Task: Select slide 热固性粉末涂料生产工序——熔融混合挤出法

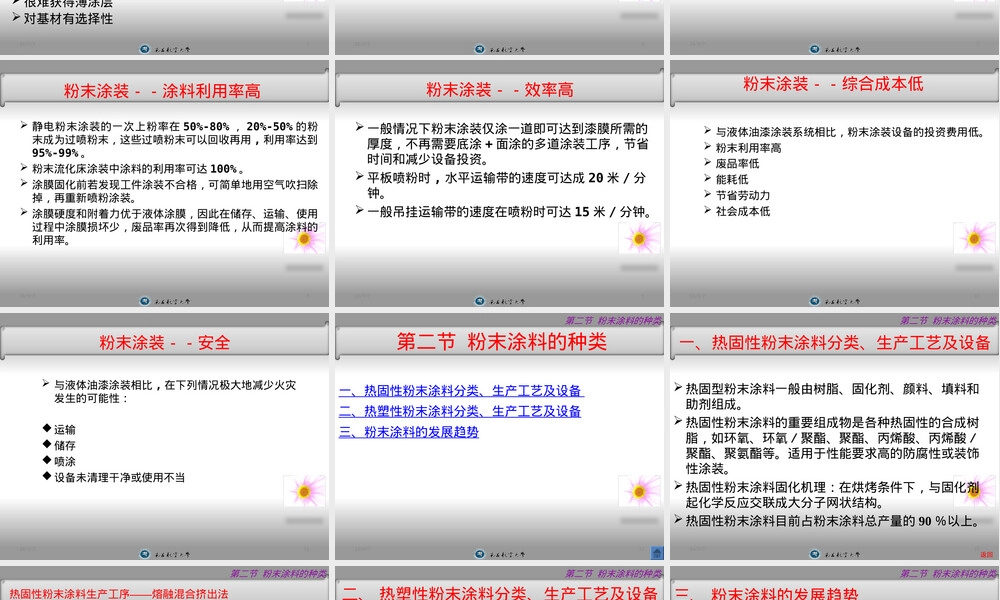Action: (x=164, y=583)
